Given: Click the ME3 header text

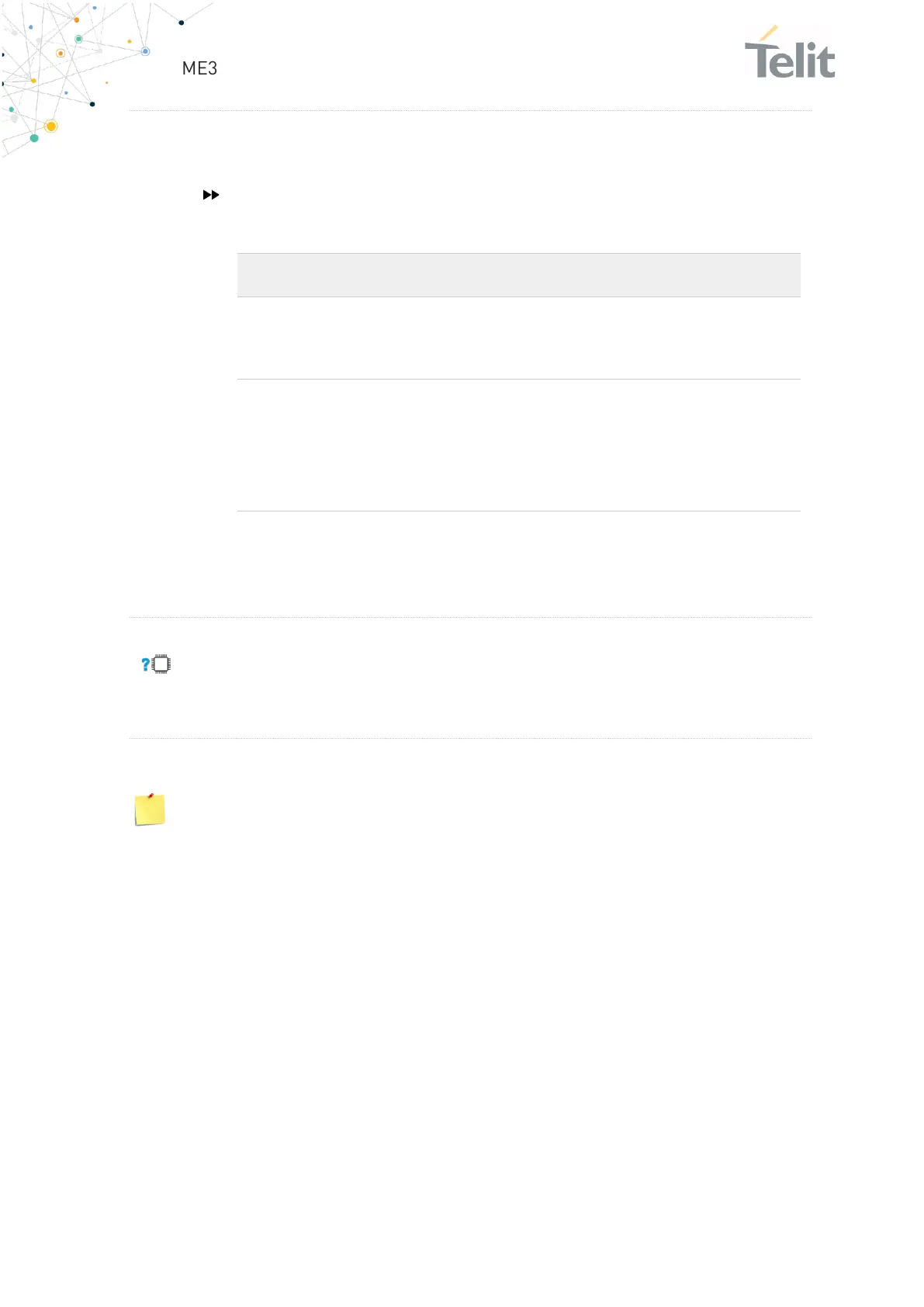Looking at the screenshot, I should (199, 68).
